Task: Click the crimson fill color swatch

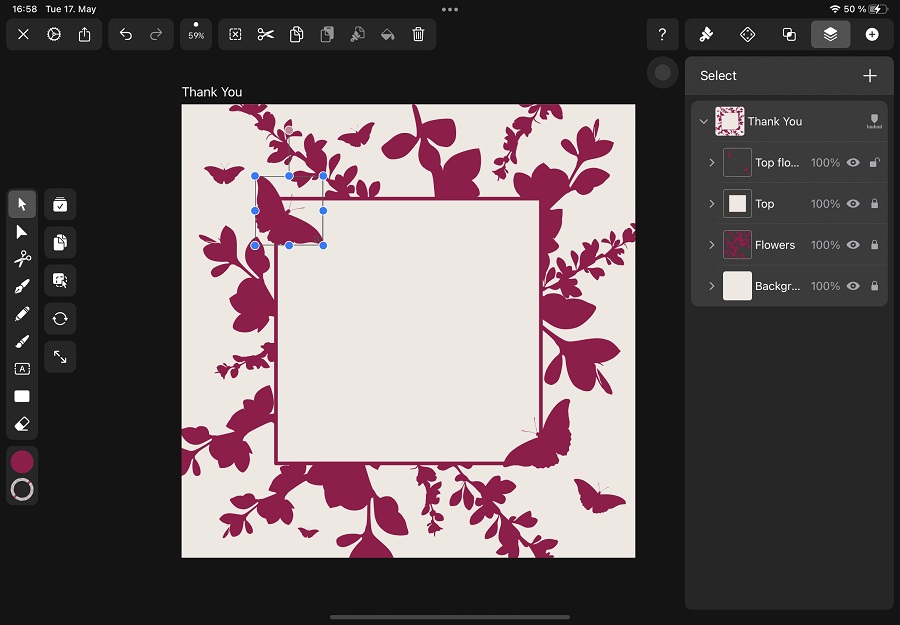Action: point(22,461)
